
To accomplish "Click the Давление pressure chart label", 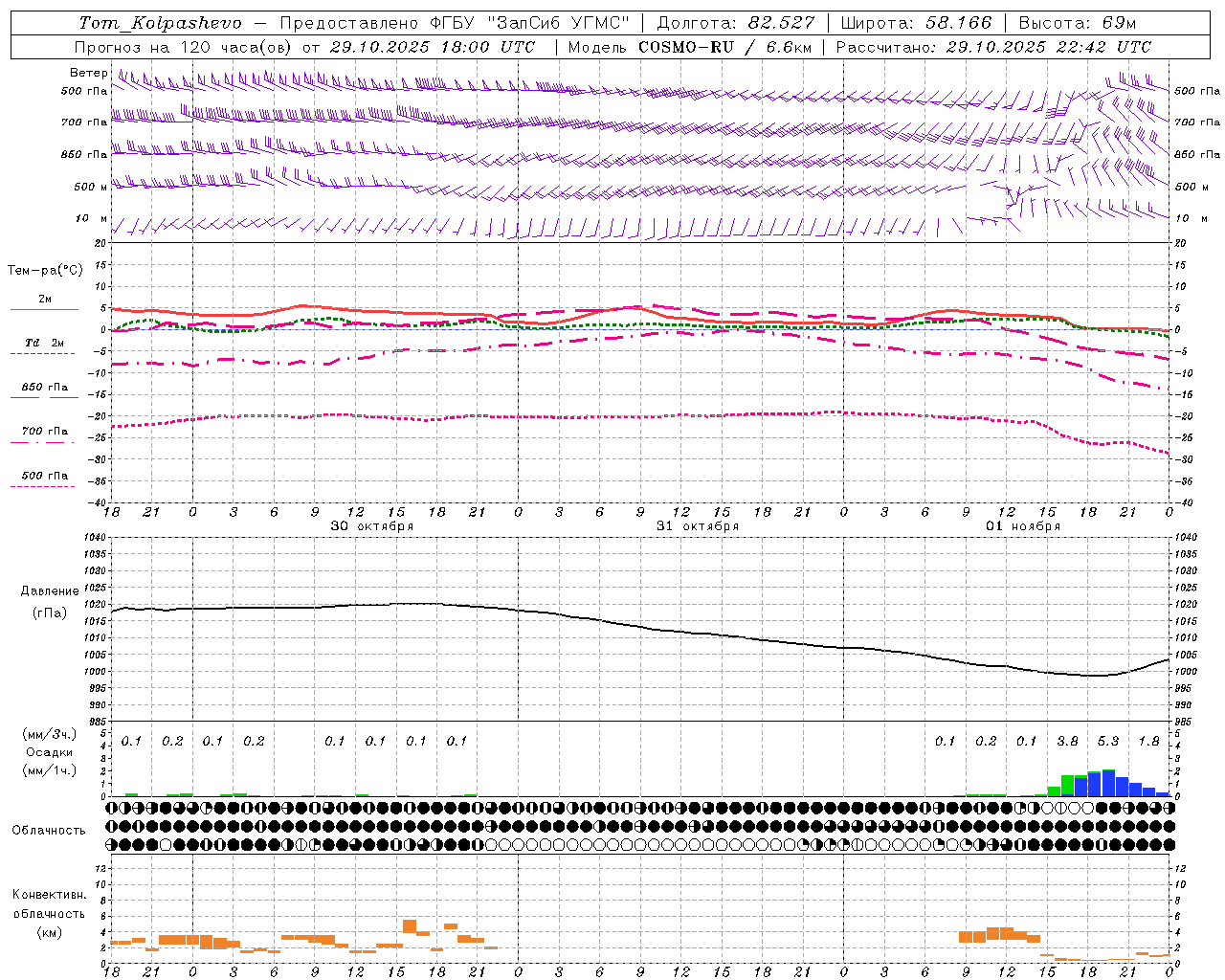I will click(50, 591).
